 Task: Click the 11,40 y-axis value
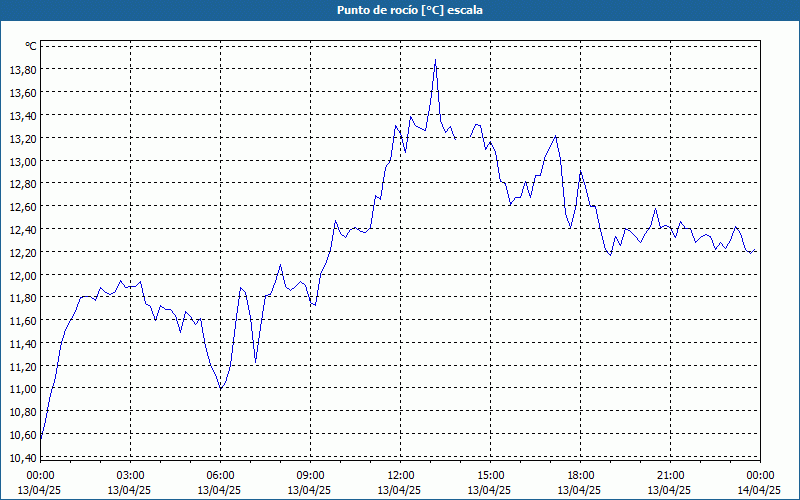coord(23,345)
